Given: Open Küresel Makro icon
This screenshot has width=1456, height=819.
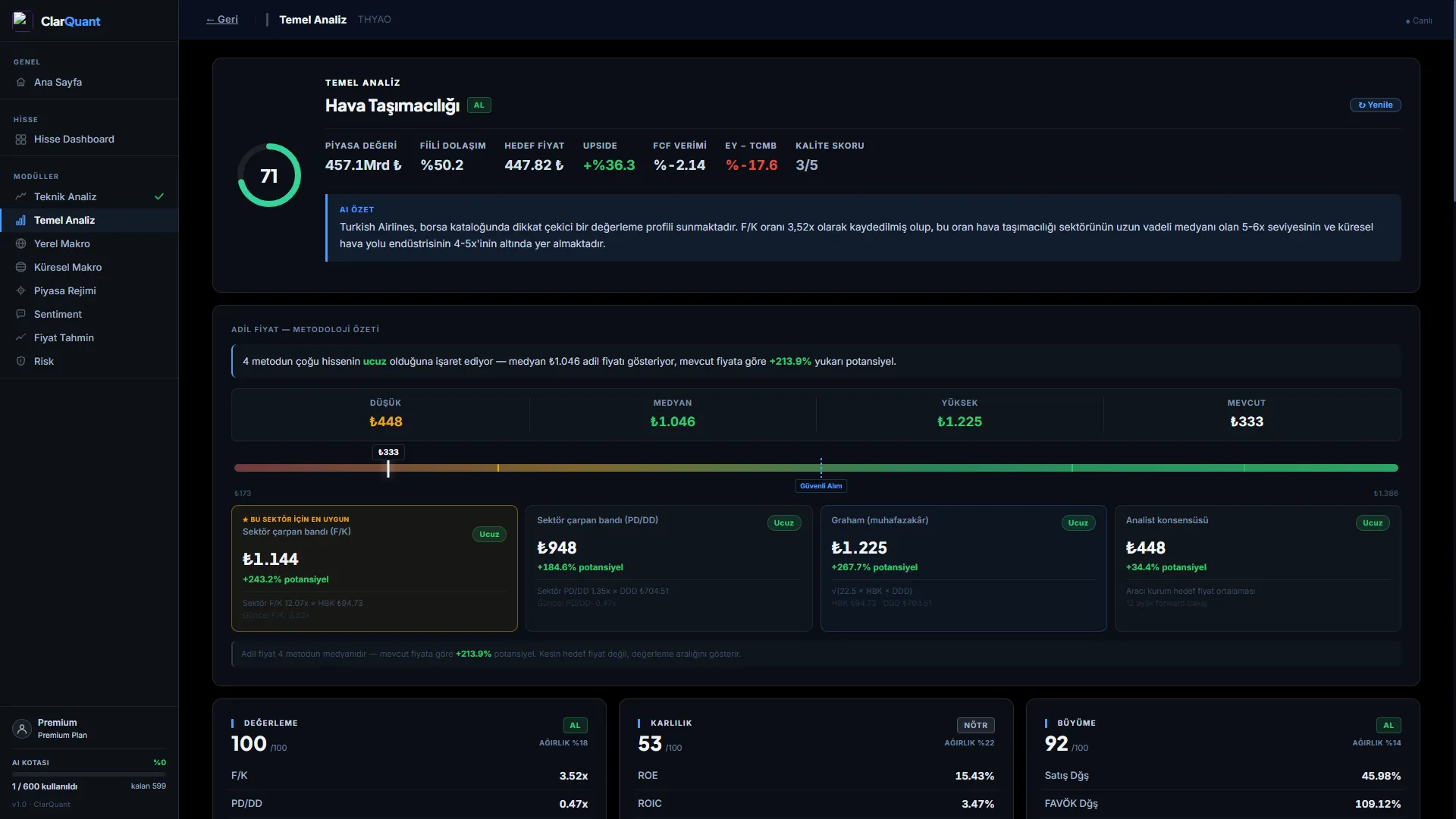Looking at the screenshot, I should (20, 267).
